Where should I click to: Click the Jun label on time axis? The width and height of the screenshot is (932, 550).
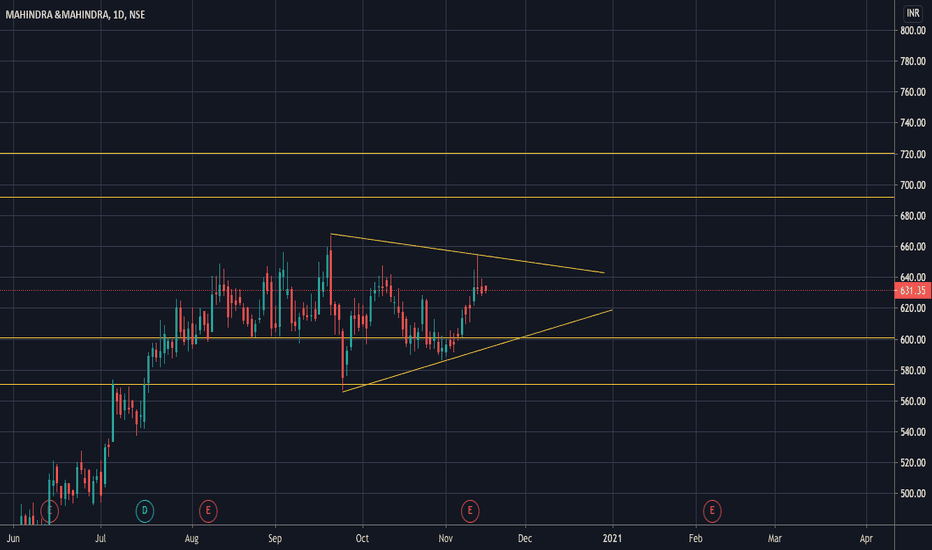[13, 539]
